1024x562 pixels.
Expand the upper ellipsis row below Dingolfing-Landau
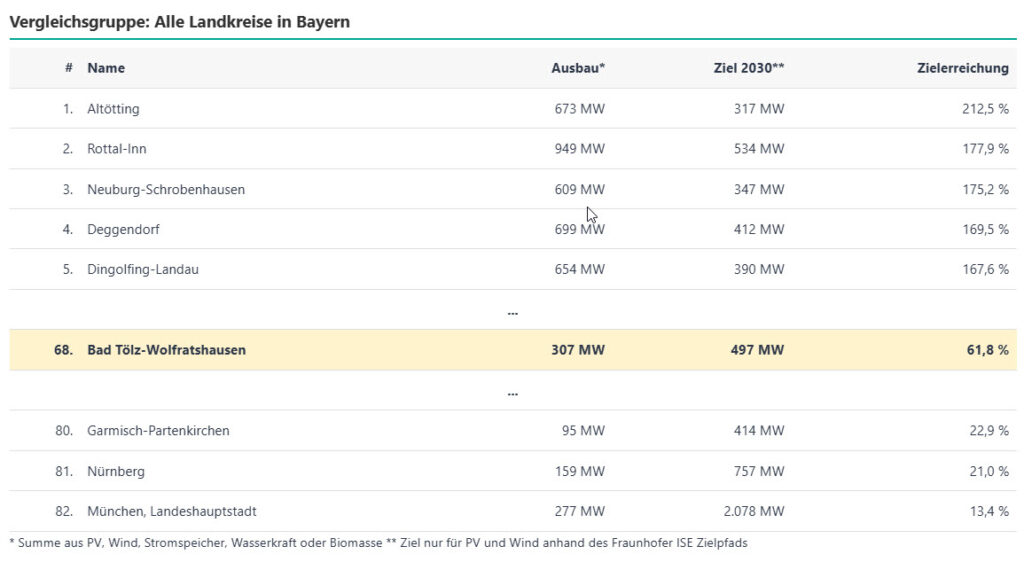coord(512,312)
